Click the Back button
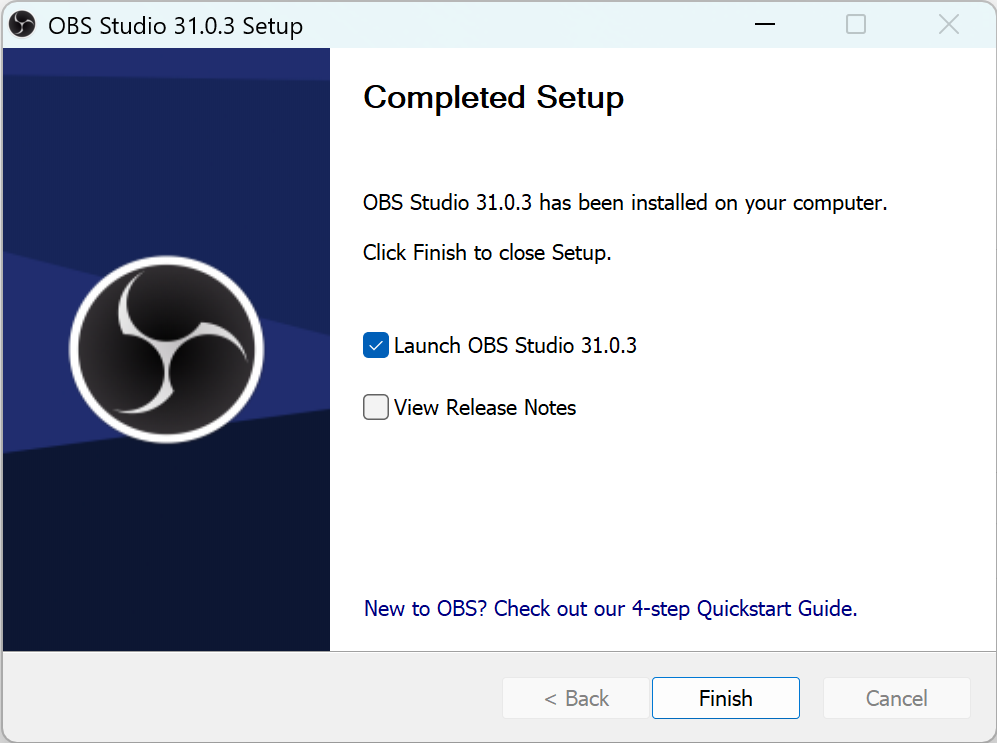Viewport: 997px width, 743px height. click(576, 698)
